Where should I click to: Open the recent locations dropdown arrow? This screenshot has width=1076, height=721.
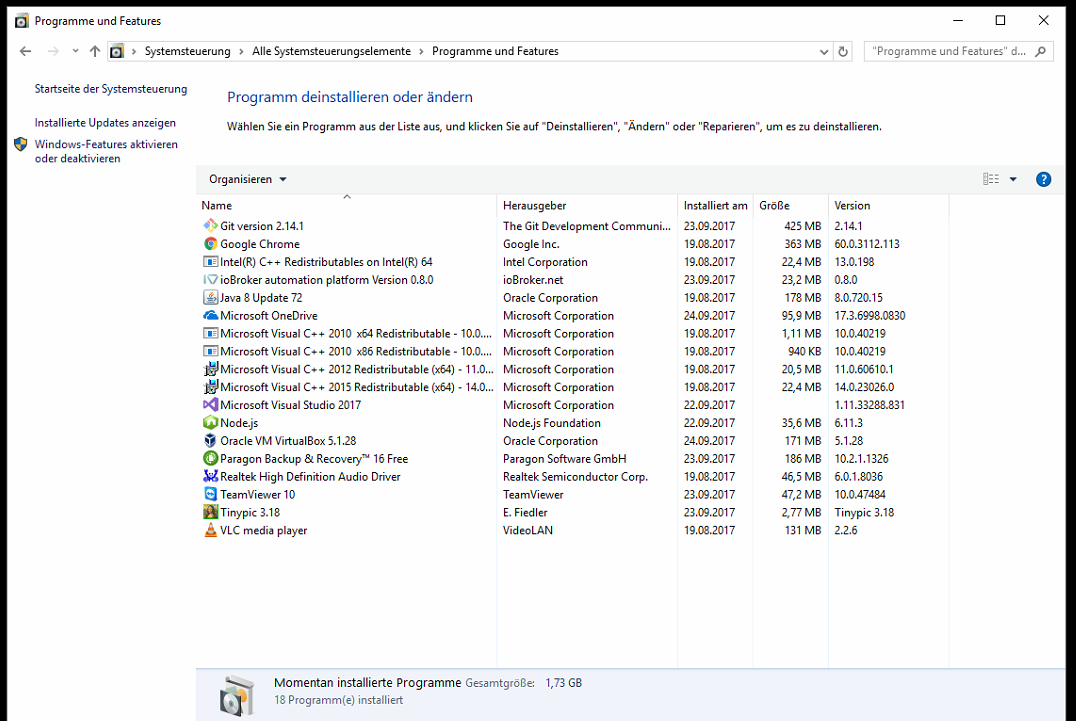75,51
